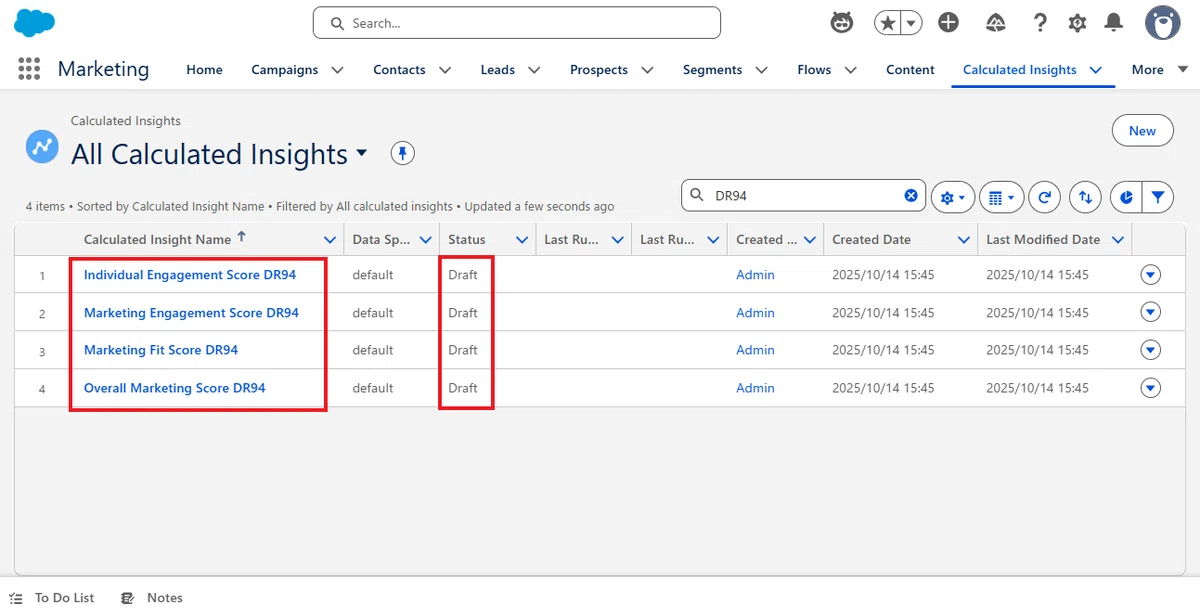Go to the Home tab
1200x616 pixels.
(x=204, y=70)
